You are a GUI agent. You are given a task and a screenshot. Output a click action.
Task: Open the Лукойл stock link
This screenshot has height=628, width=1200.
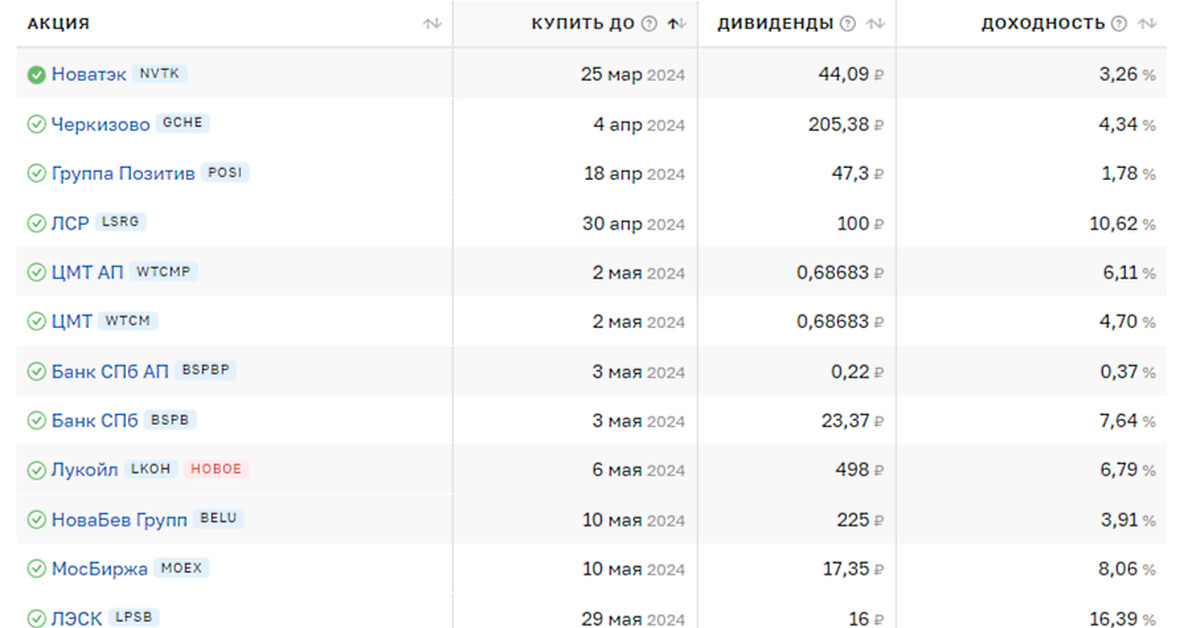click(x=85, y=470)
